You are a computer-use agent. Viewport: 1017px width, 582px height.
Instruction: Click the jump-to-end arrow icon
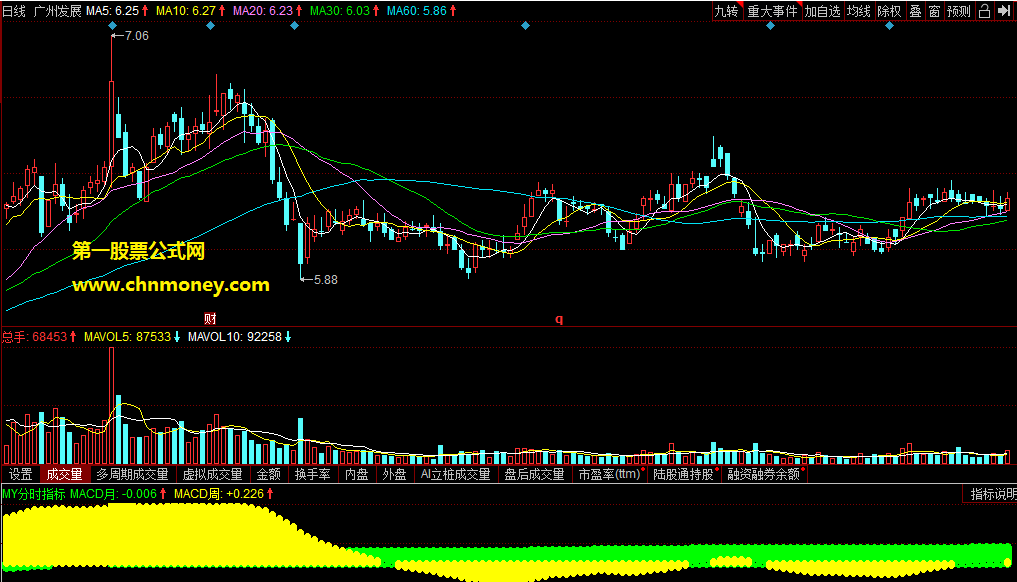point(1004,11)
